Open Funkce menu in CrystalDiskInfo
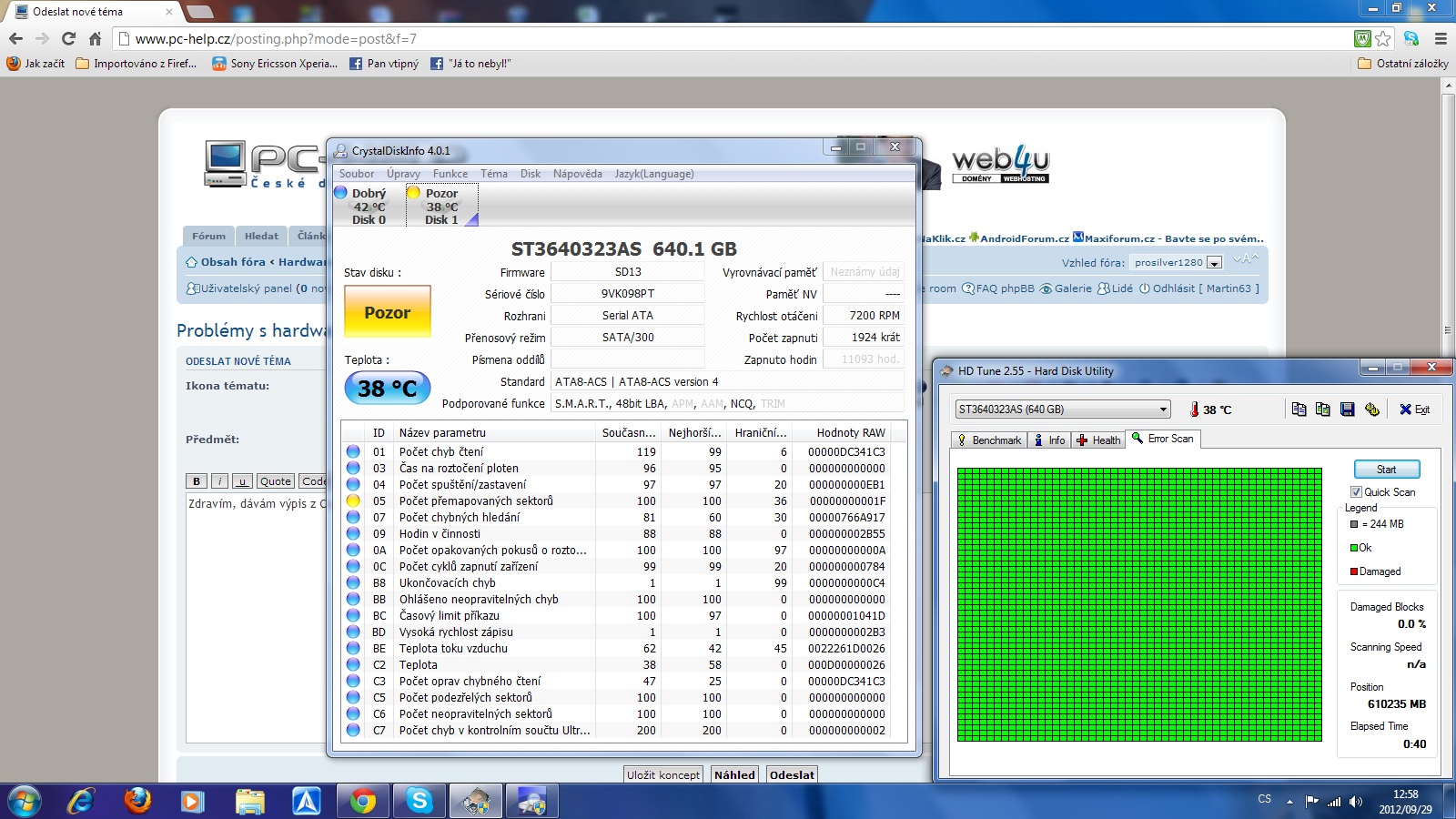Viewport: 1456px width, 819px height. (450, 174)
